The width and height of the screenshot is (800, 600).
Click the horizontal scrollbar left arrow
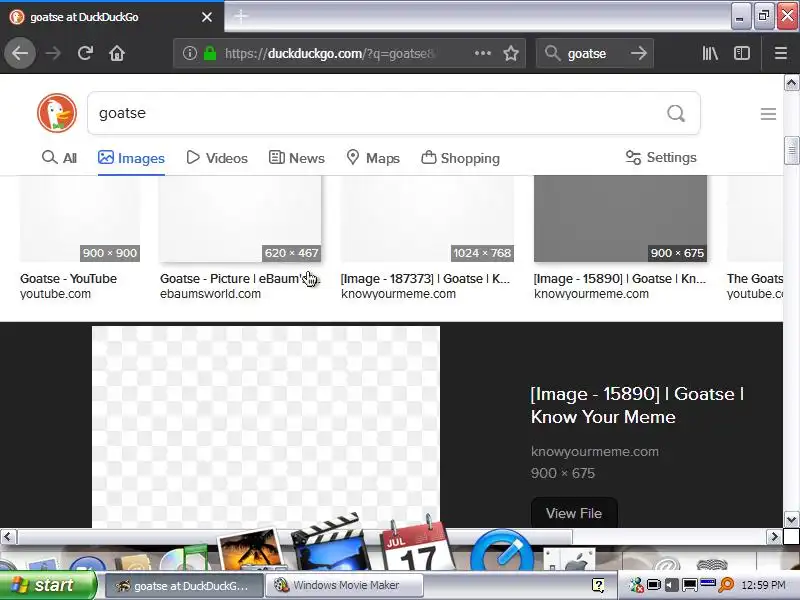point(8,536)
